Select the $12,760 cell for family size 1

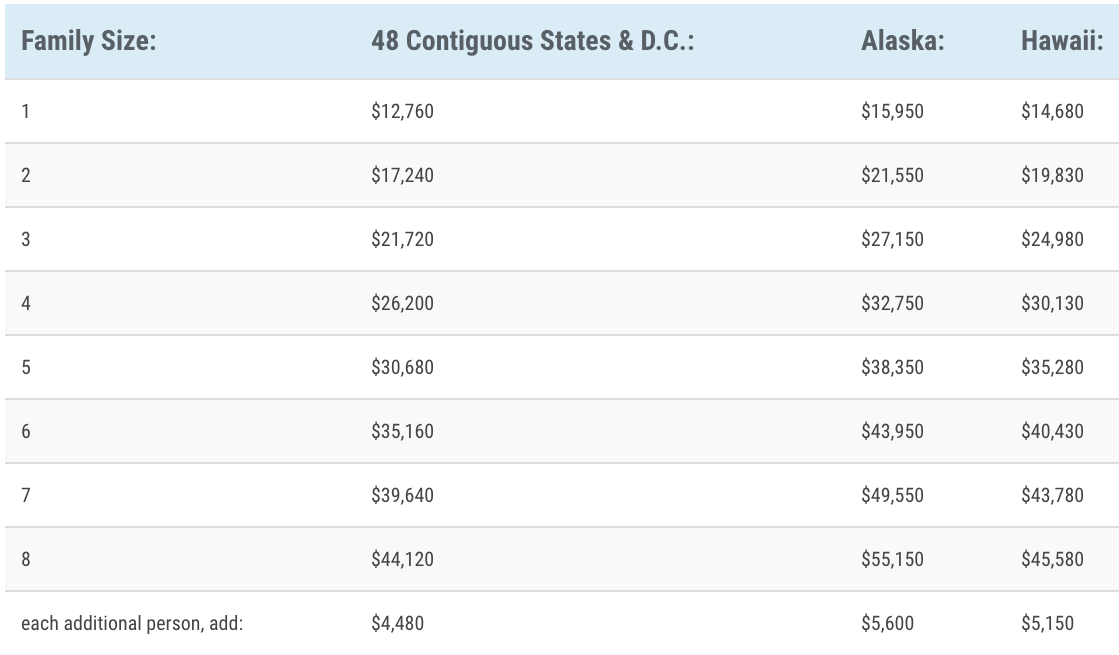coord(402,111)
